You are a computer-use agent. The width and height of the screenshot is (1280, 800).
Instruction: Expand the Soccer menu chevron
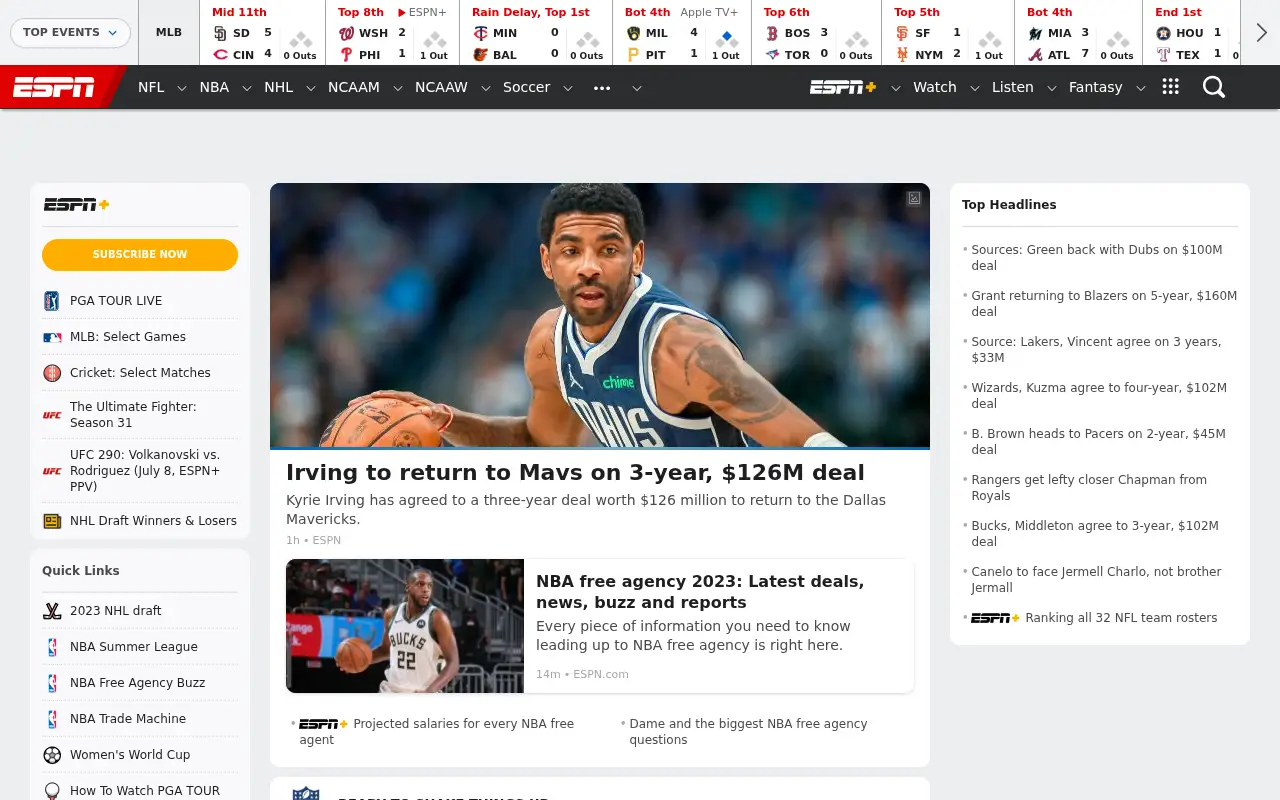pos(567,88)
